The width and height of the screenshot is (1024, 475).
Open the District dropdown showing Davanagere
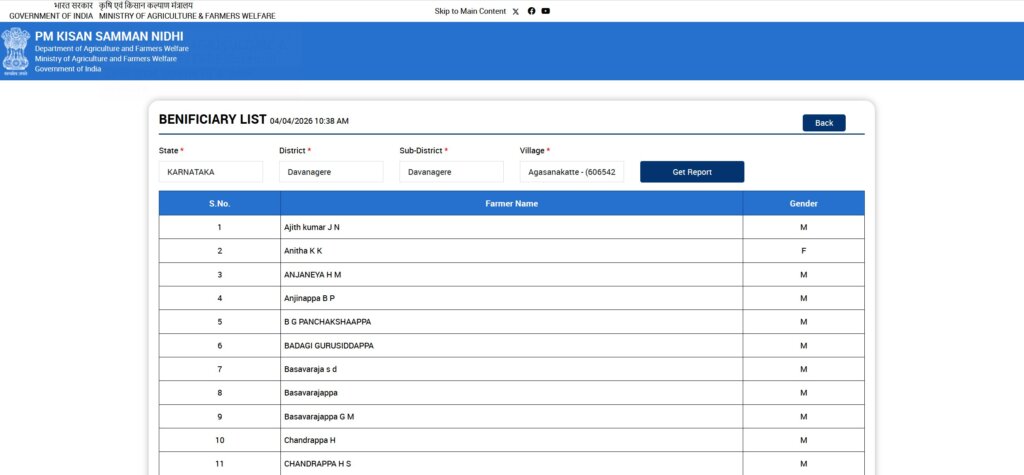point(331,172)
